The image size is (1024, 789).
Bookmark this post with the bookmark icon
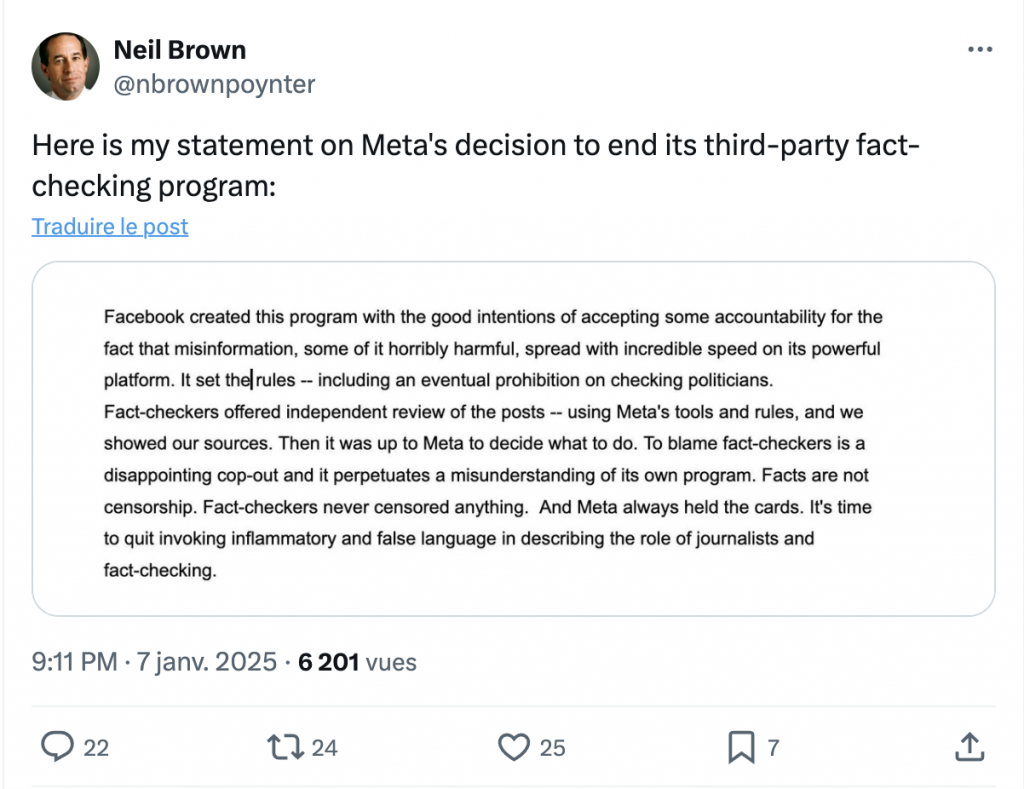tap(741, 746)
